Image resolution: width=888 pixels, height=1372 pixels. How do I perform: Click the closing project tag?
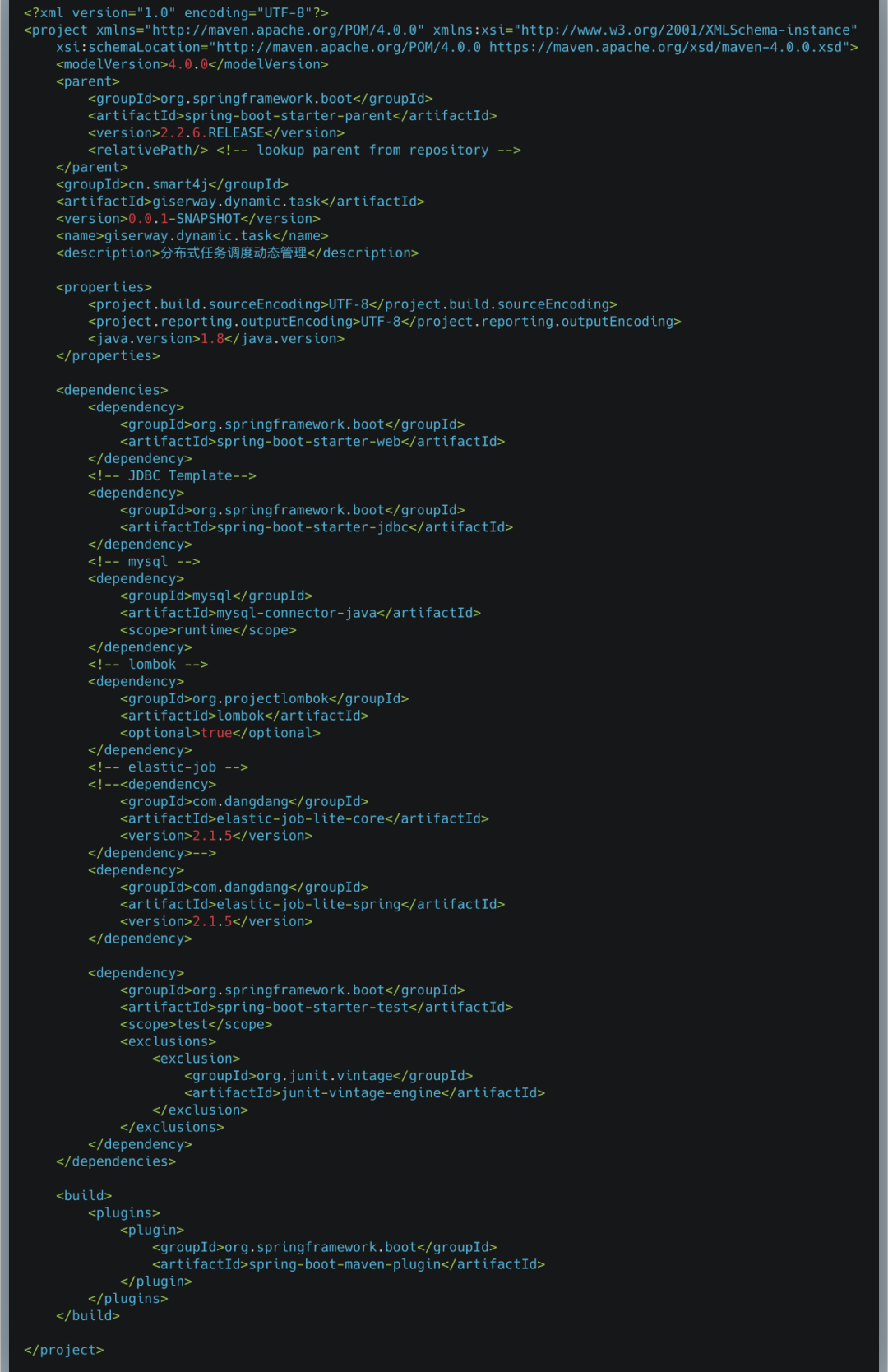tap(64, 1350)
